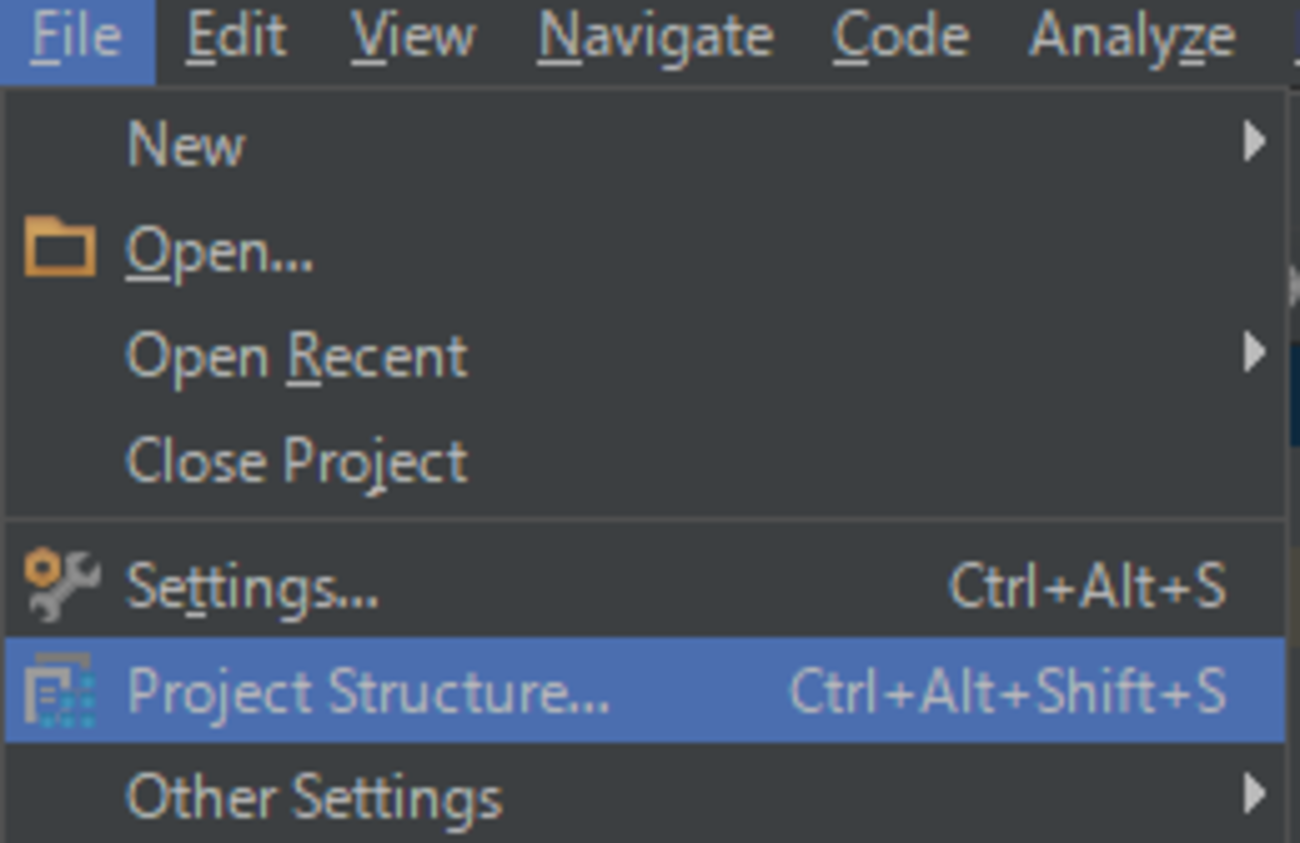Open the Navigate menu
Screen dimensions: 1300x843
(655, 37)
